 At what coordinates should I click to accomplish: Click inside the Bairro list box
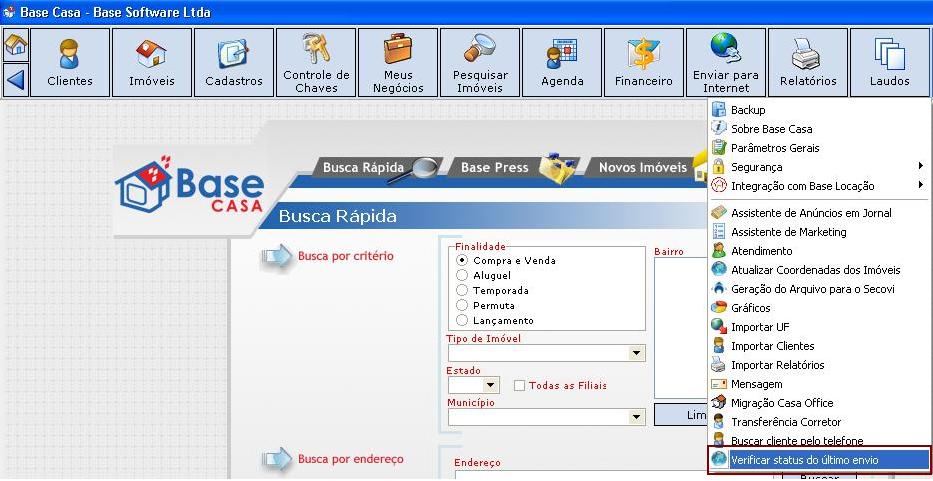coord(681,328)
